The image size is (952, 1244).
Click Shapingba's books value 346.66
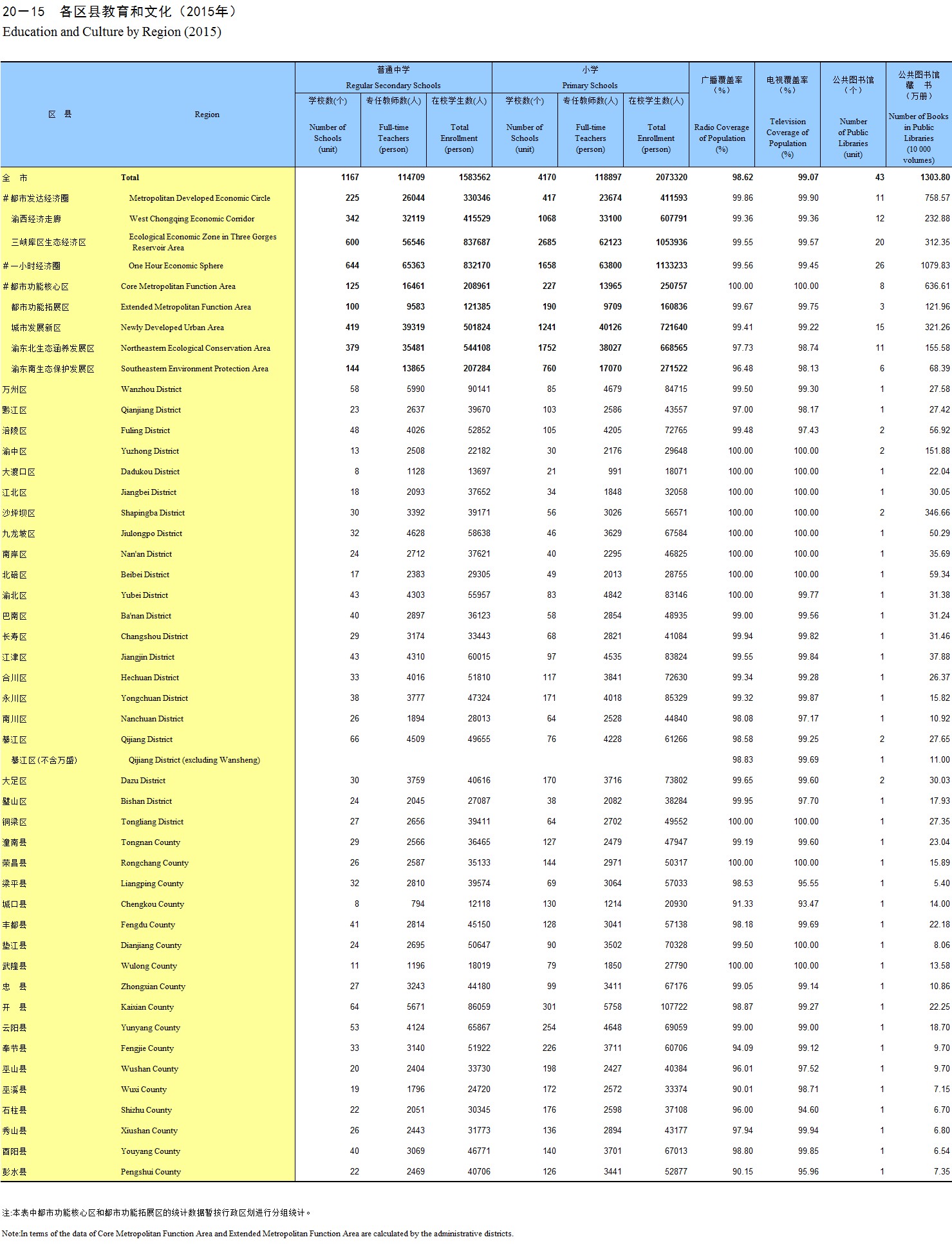[x=937, y=513]
